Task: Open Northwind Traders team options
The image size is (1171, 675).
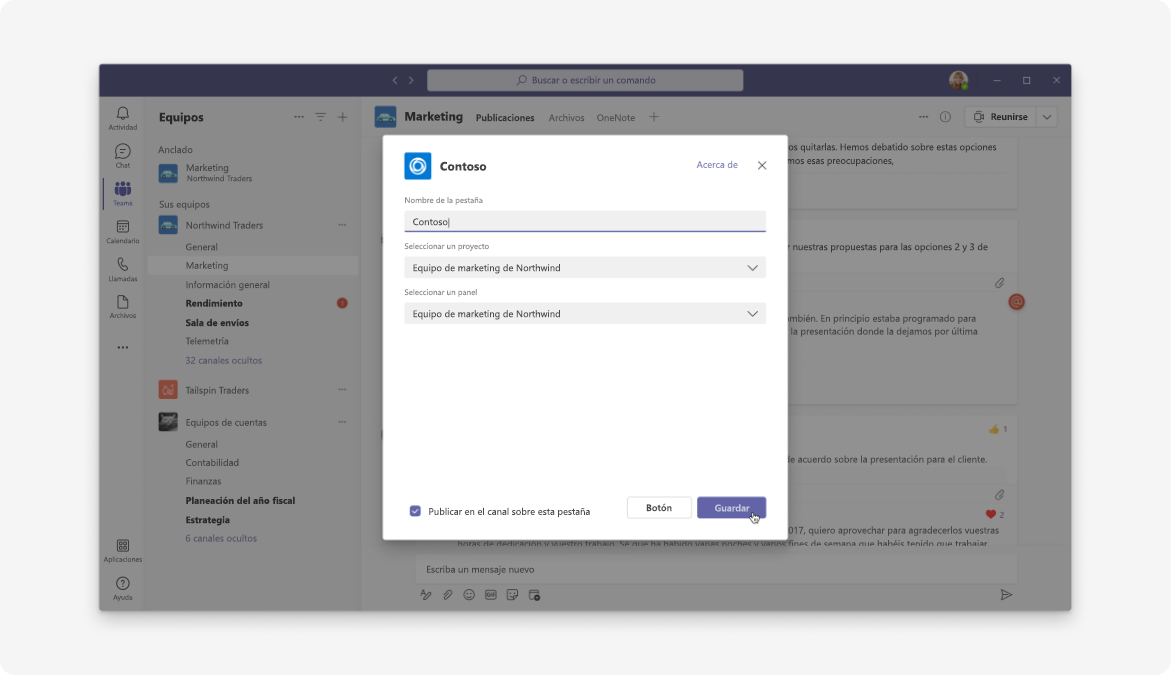Action: pyautogui.click(x=342, y=225)
